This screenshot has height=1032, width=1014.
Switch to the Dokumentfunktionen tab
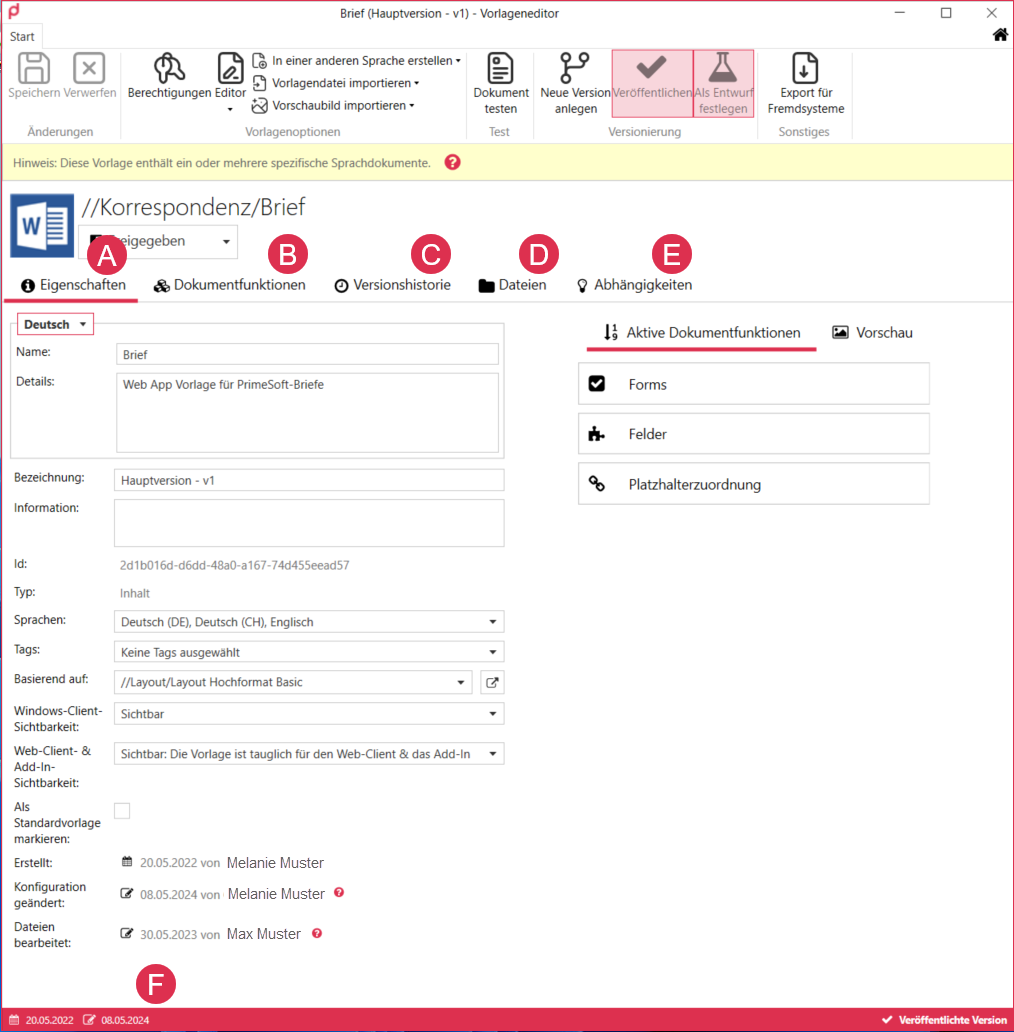pos(230,285)
